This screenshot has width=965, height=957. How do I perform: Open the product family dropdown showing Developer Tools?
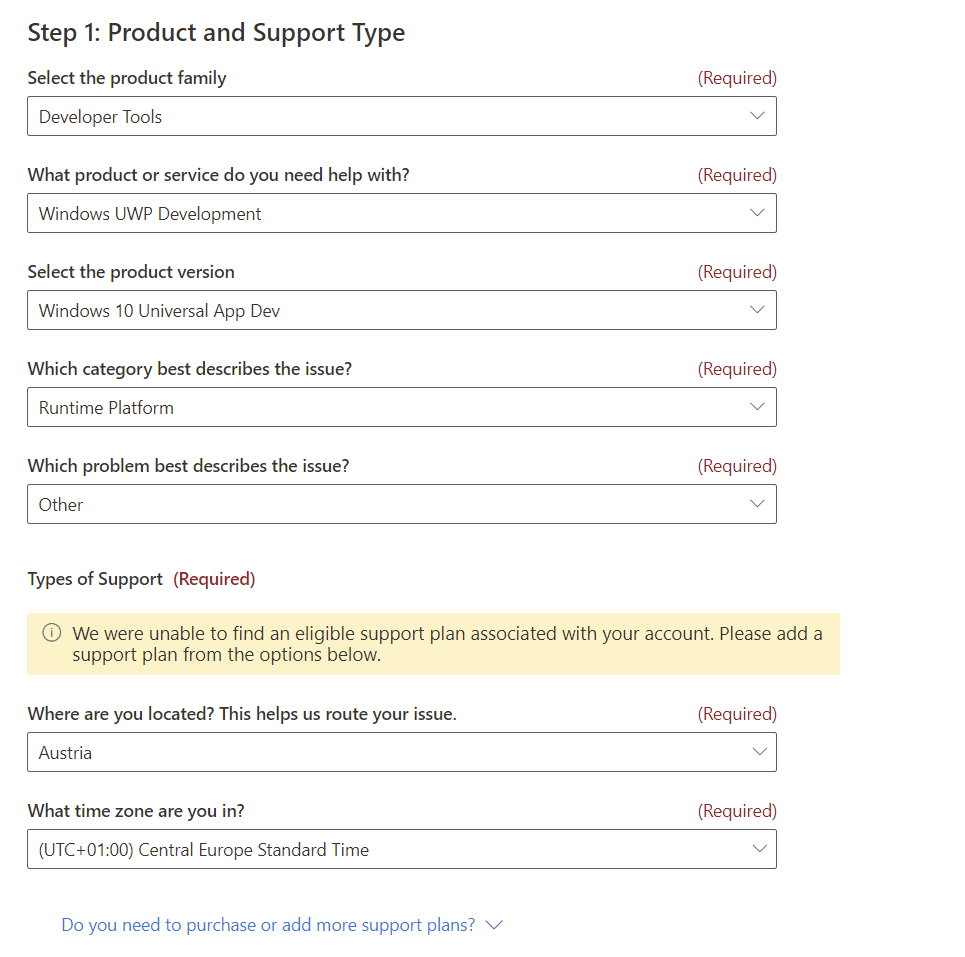click(400, 116)
